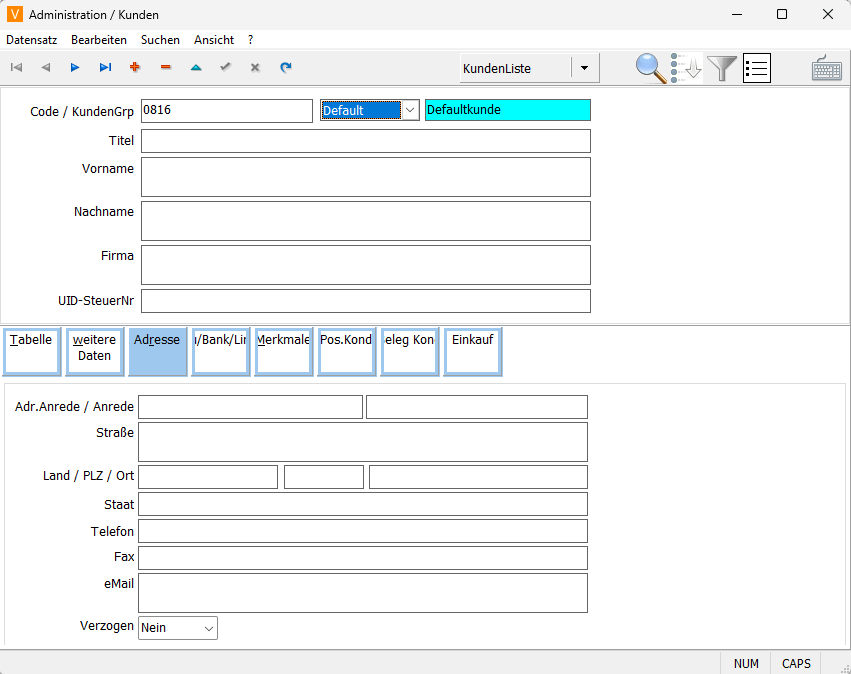Image resolution: width=851 pixels, height=674 pixels.
Task: Open the Datensatz menu
Action: (32, 40)
